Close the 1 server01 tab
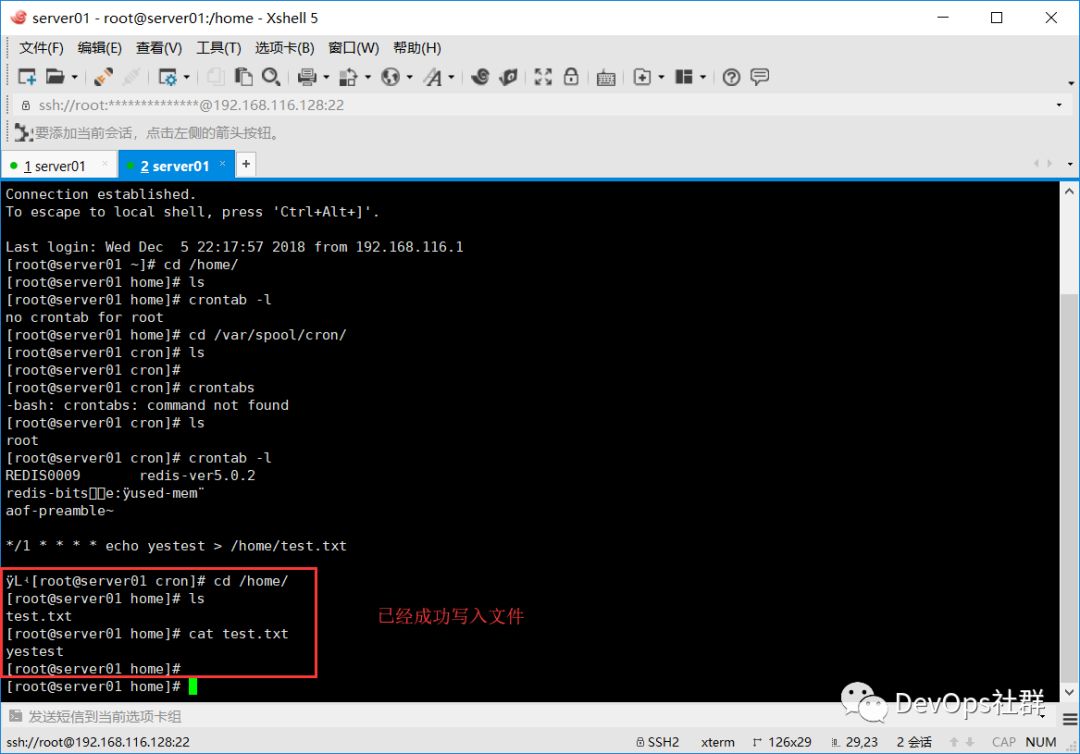Viewport: 1080px width, 754px height. tap(105, 163)
